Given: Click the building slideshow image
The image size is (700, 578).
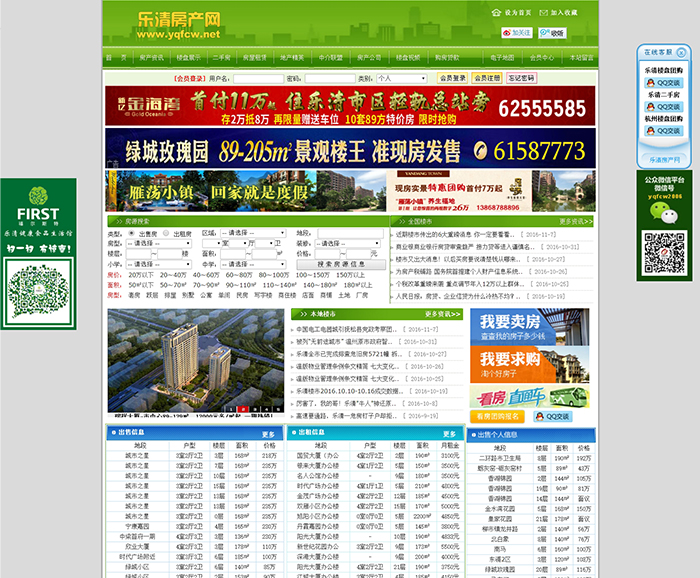Looking at the screenshot, I should coord(196,361).
